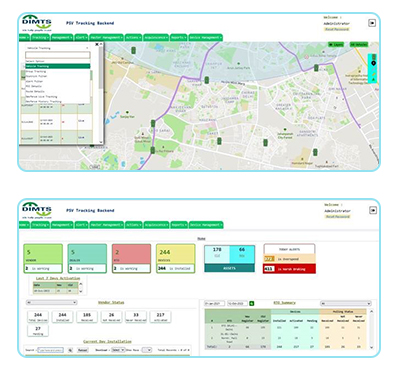
Task: Open the Reports menu in top navigation
Action: pos(179,37)
